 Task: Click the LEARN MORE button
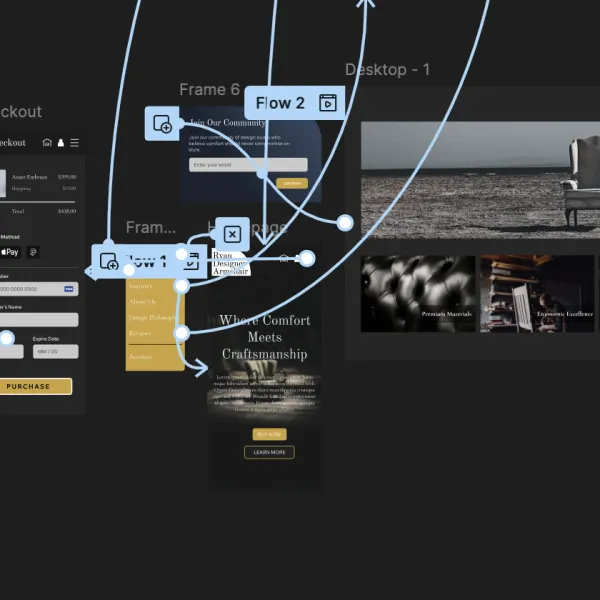coord(269,452)
